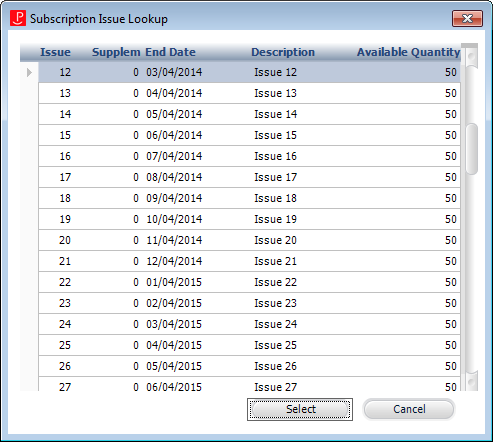Confirm choice with the Select button
Viewport: 493px width, 442px height.
[300, 409]
